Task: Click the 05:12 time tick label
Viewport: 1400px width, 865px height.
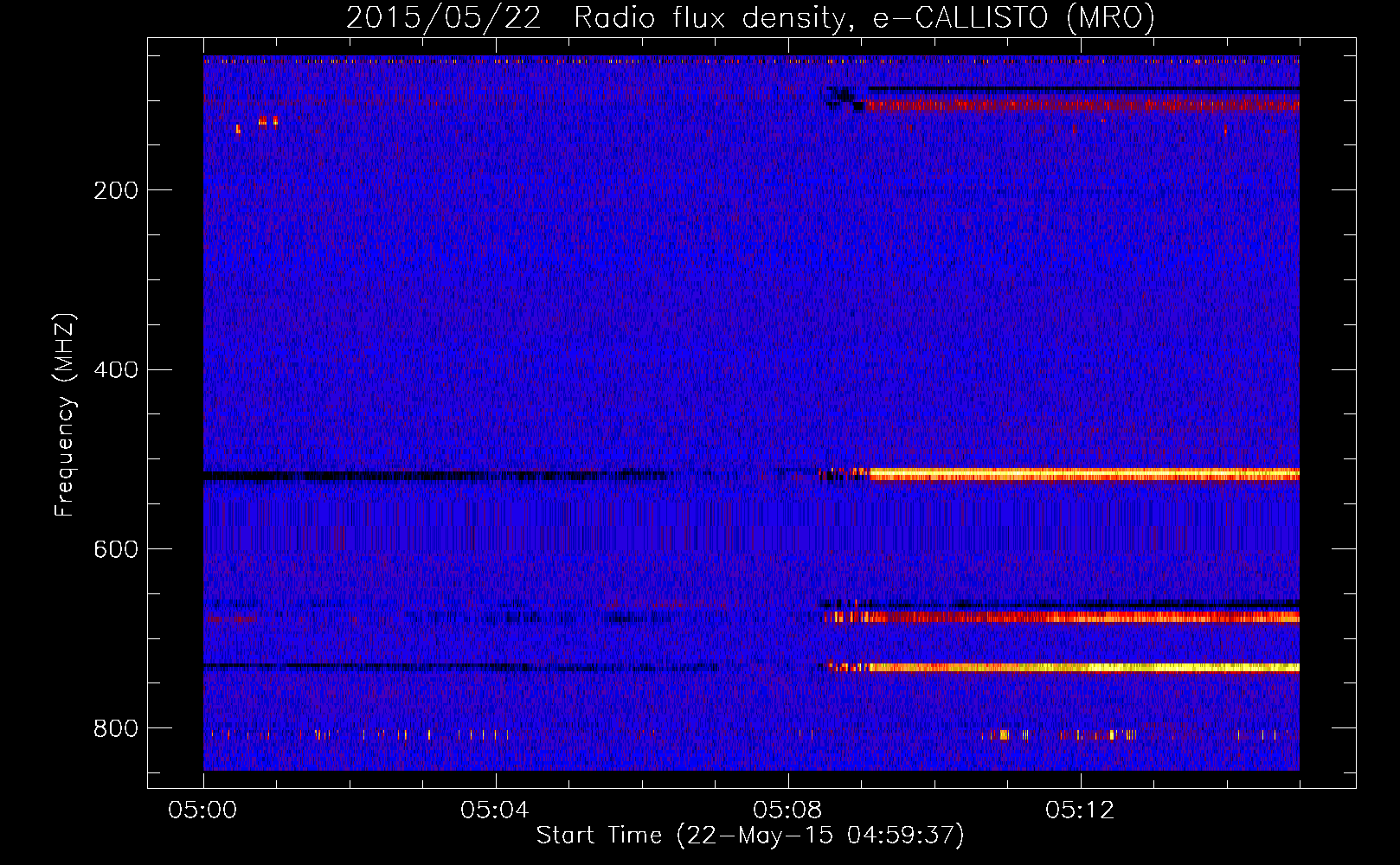Action: (x=1080, y=810)
